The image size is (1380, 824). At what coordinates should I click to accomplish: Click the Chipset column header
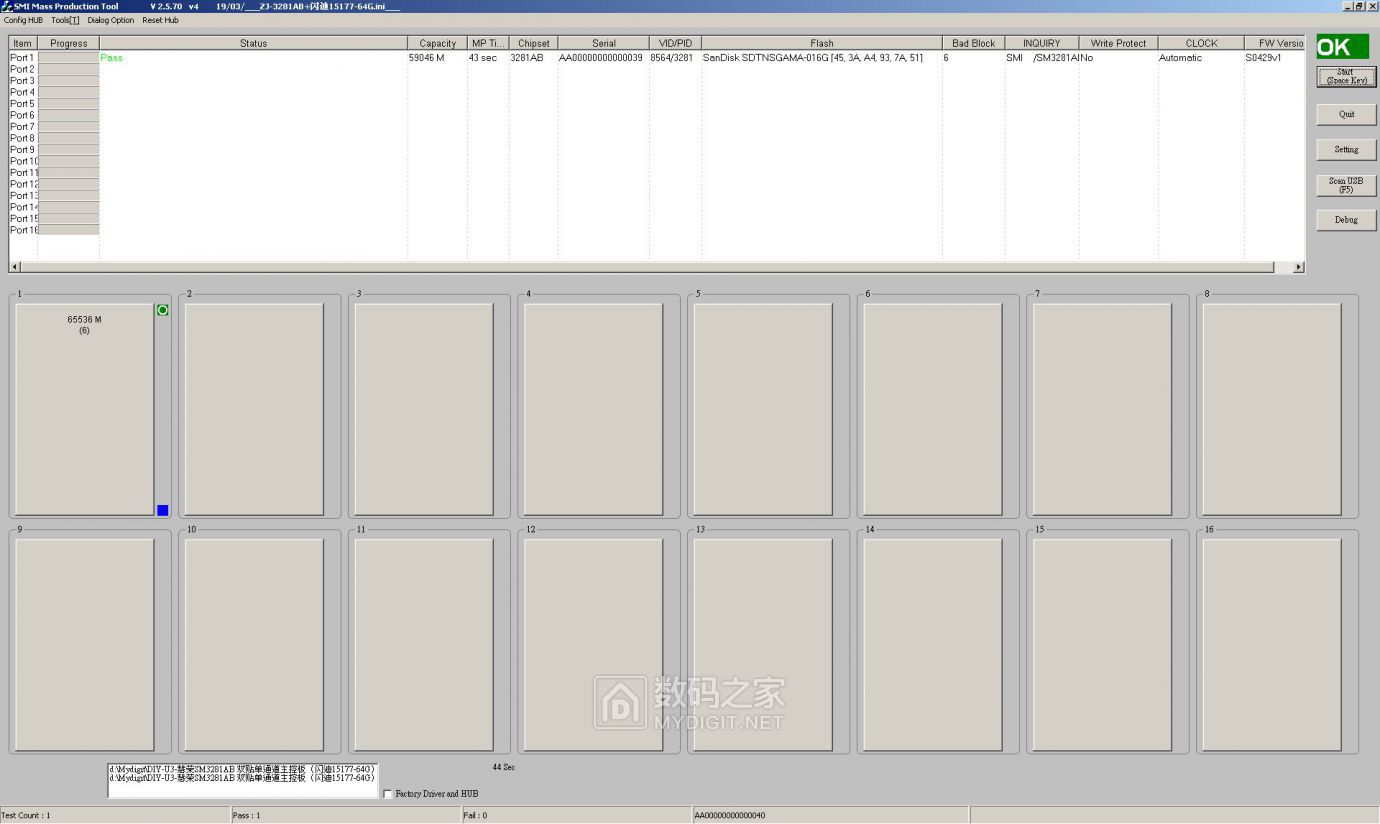[x=533, y=43]
